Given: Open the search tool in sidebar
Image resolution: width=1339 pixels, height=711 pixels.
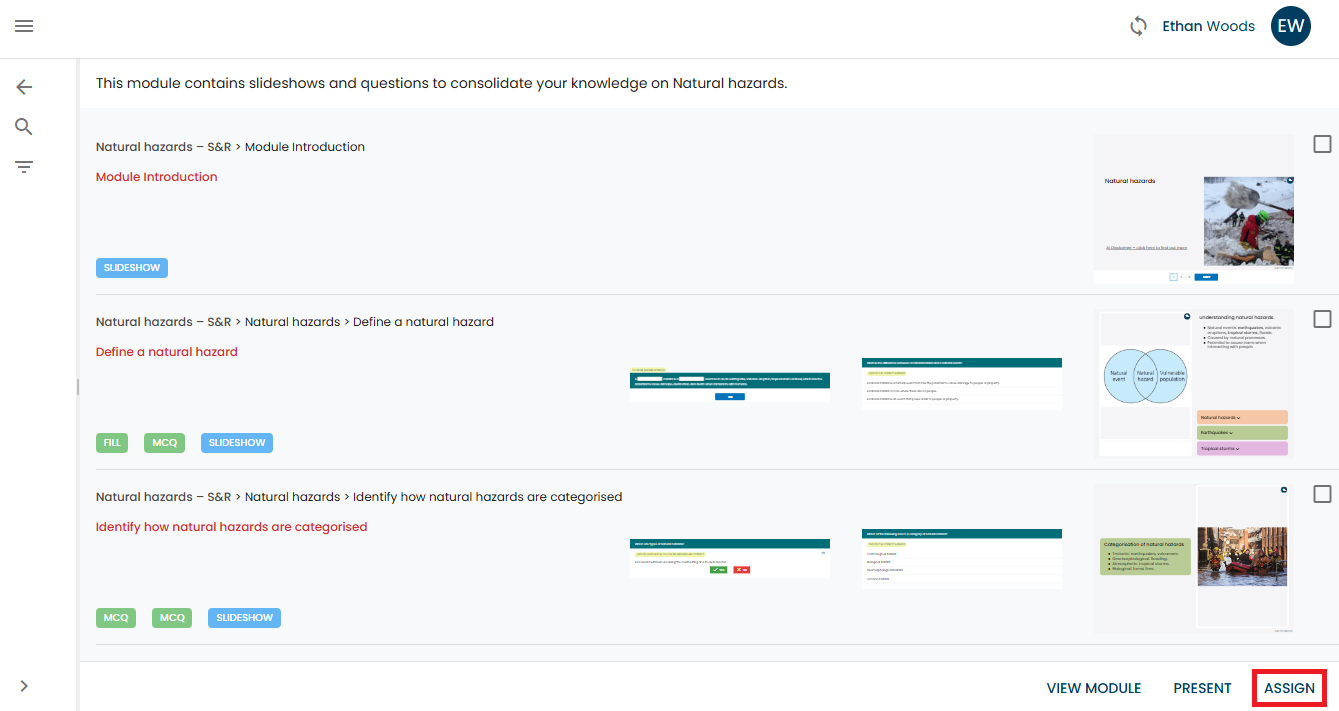Looking at the screenshot, I should pos(24,126).
